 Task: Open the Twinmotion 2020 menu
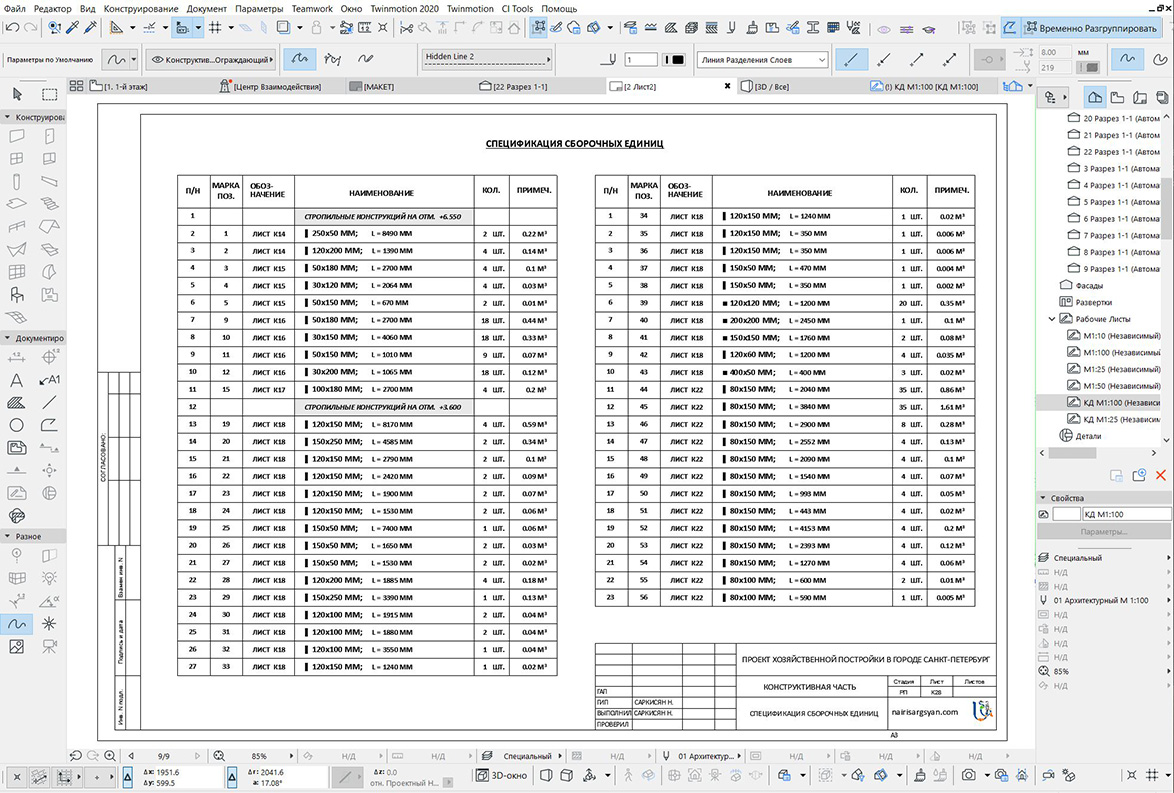[404, 8]
